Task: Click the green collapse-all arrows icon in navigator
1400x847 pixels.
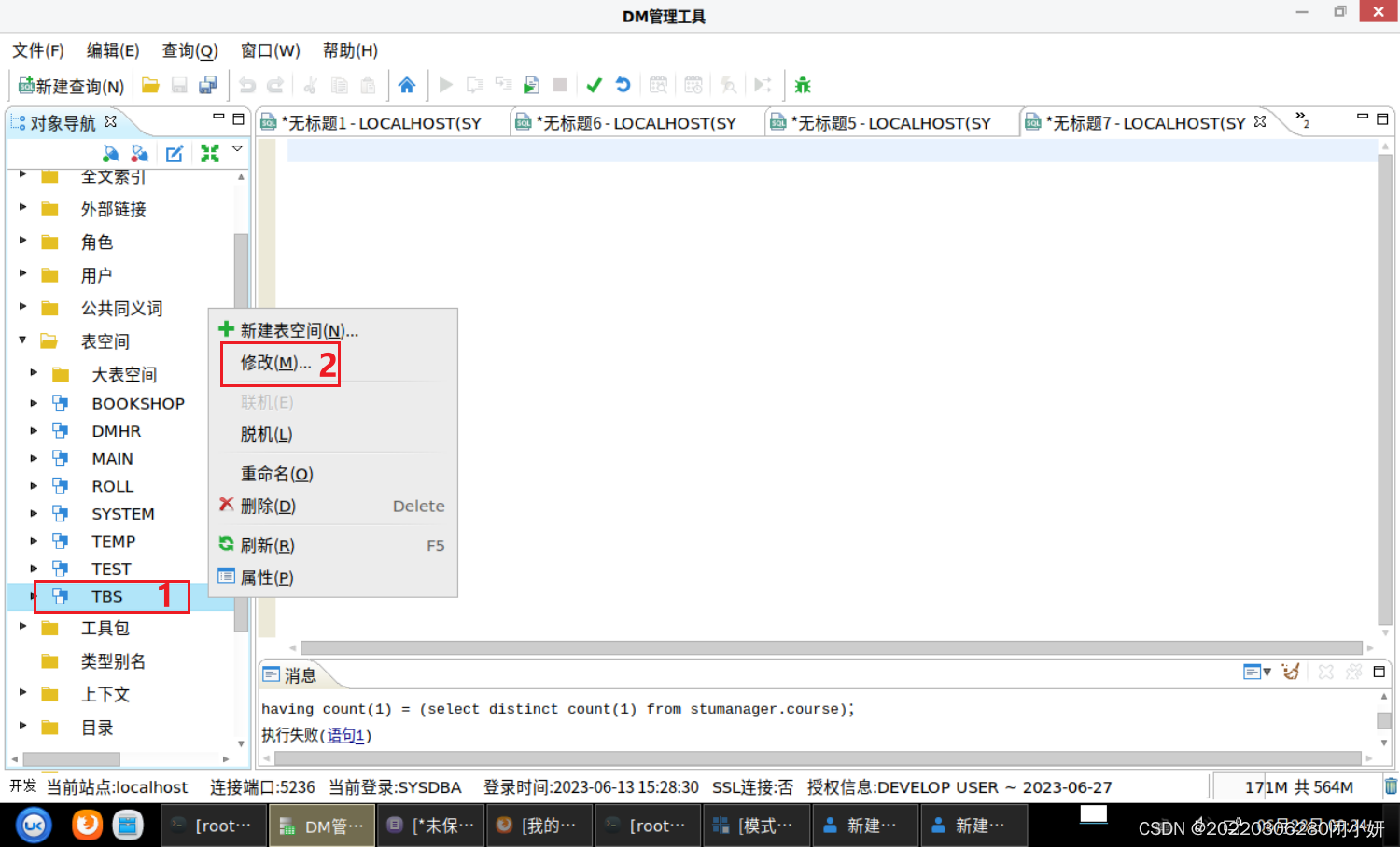Action: point(210,153)
